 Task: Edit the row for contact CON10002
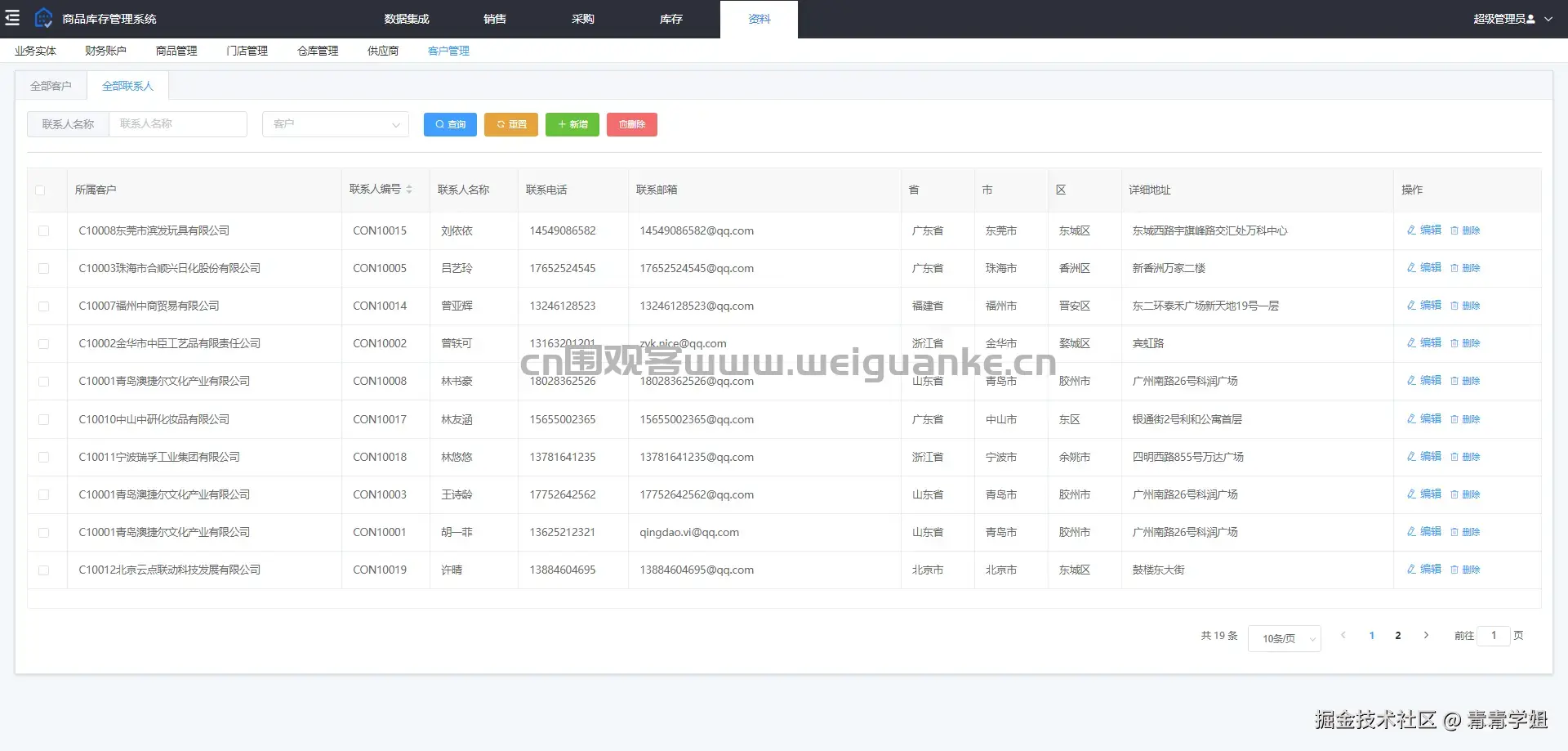[x=1424, y=343]
